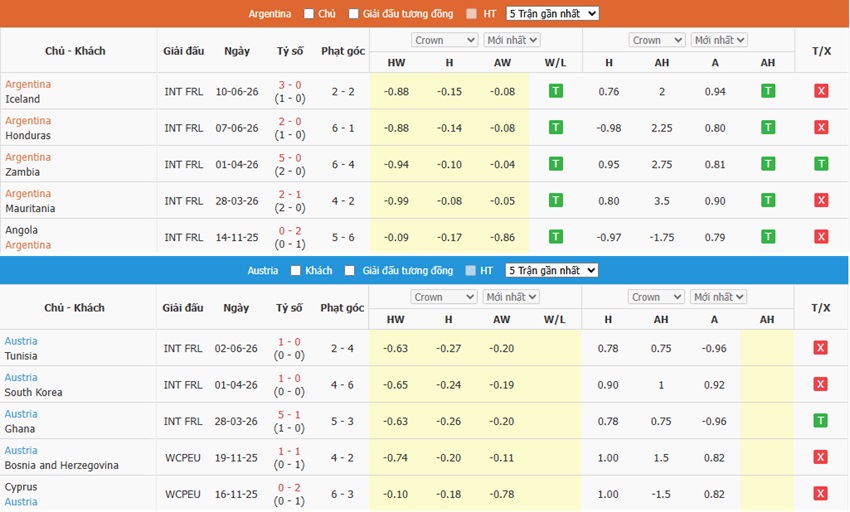Open the Angola team name
The width and height of the screenshot is (850, 512).
coord(22,230)
